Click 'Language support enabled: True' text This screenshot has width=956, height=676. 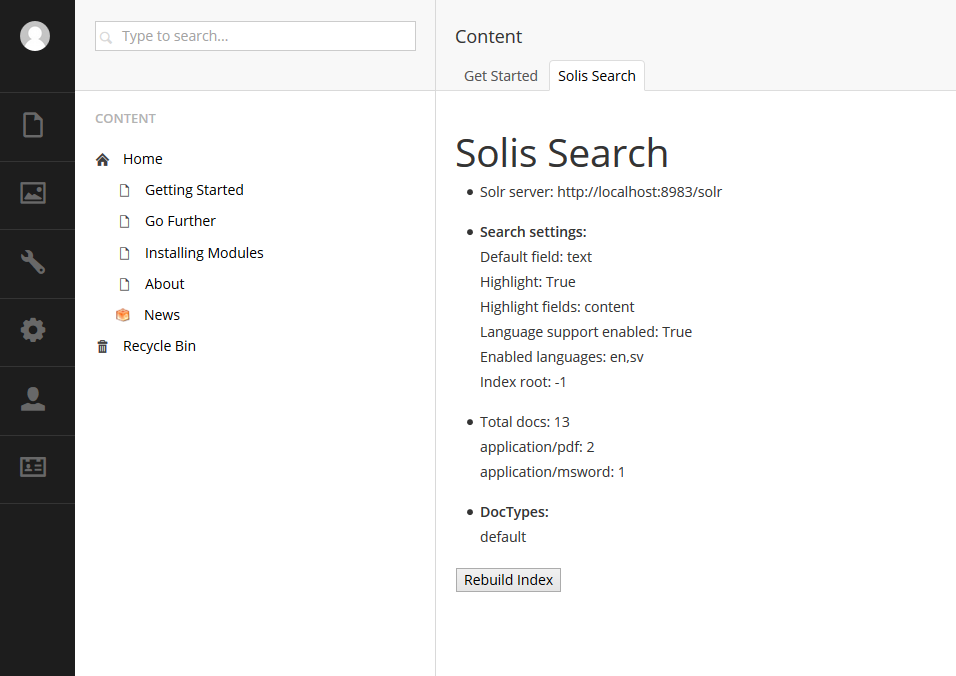click(x=586, y=332)
